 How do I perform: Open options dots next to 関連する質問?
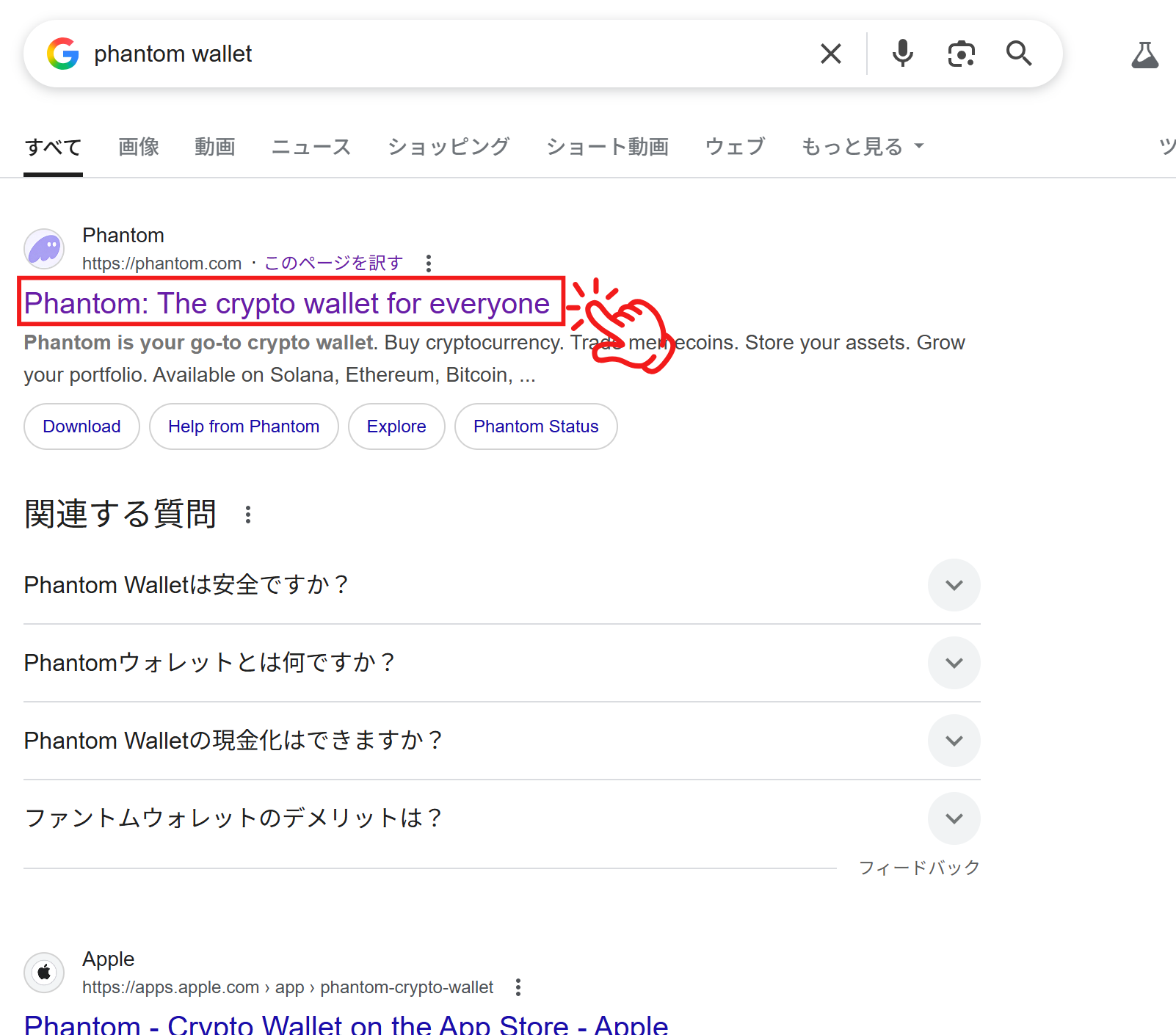tap(248, 515)
